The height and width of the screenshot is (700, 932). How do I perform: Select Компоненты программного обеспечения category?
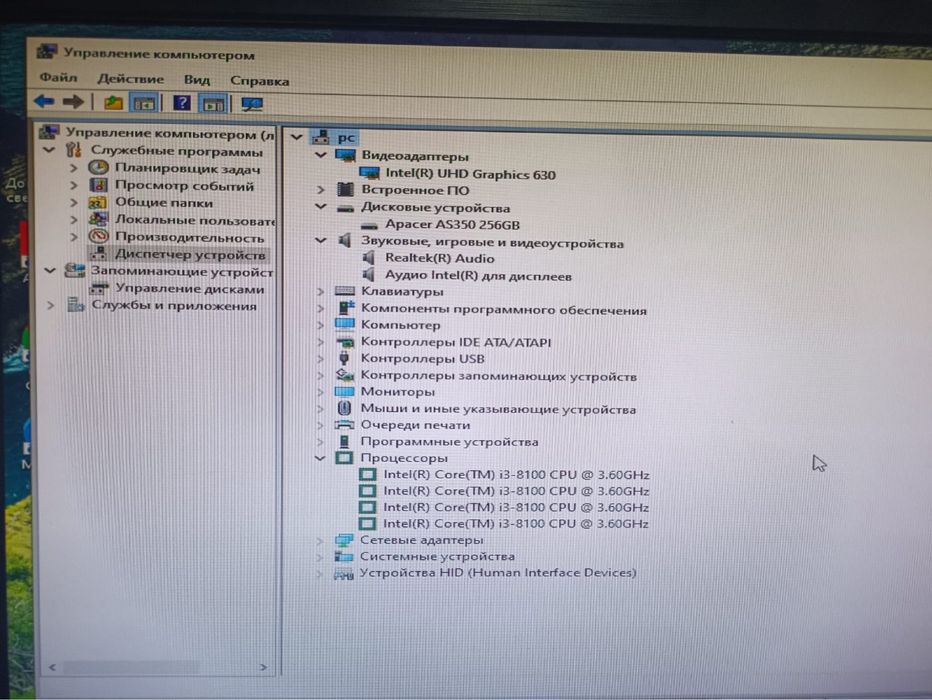click(x=503, y=310)
